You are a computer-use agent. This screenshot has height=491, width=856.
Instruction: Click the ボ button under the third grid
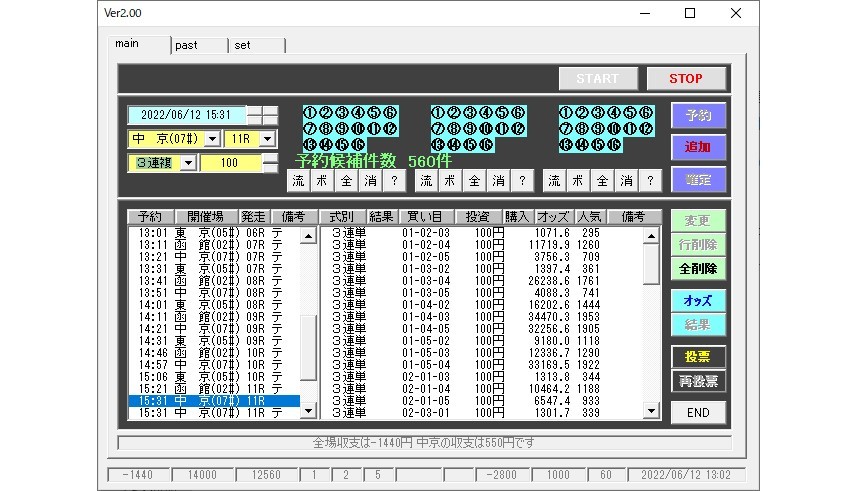click(578, 181)
